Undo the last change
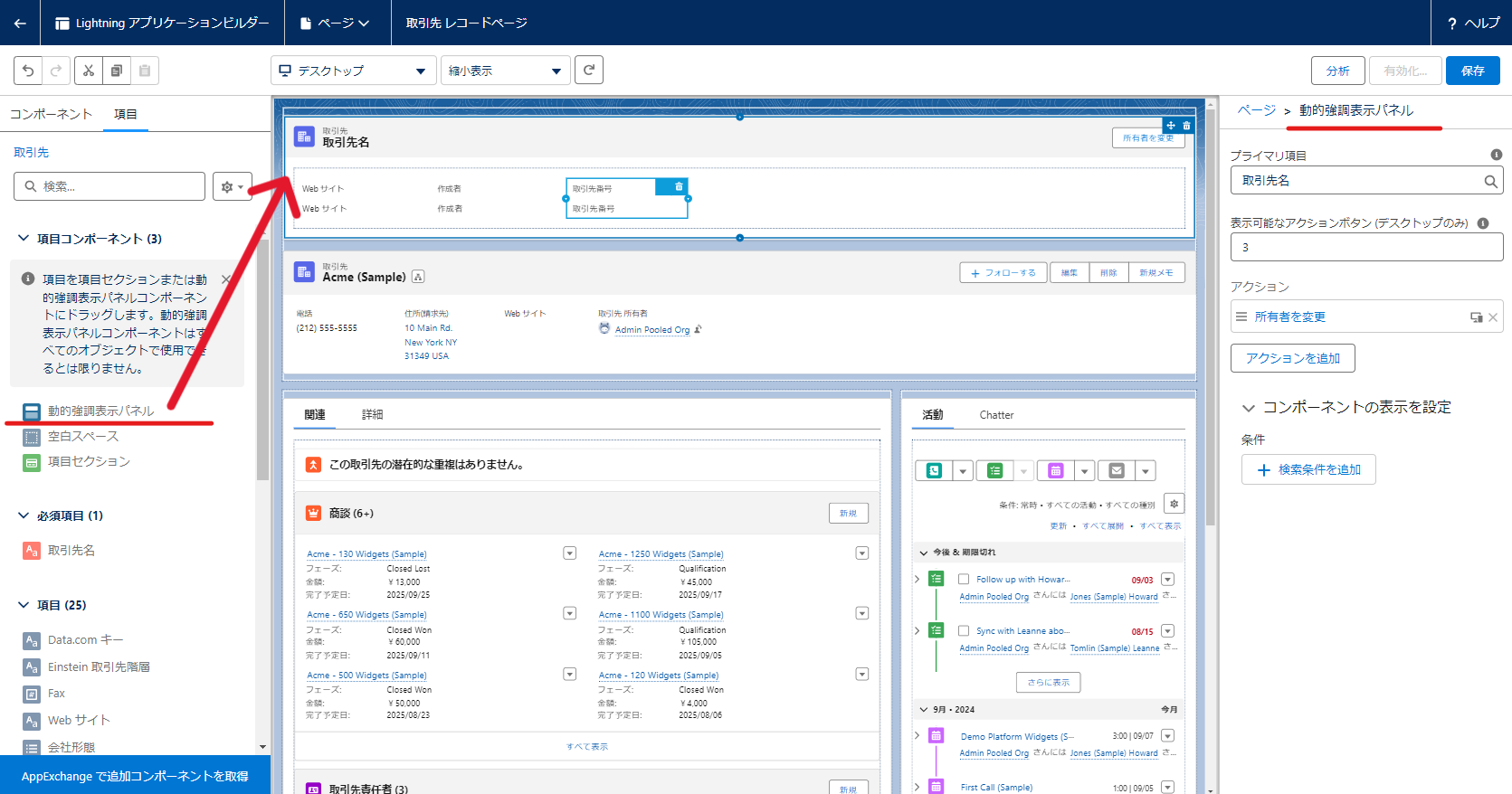 coord(28,71)
